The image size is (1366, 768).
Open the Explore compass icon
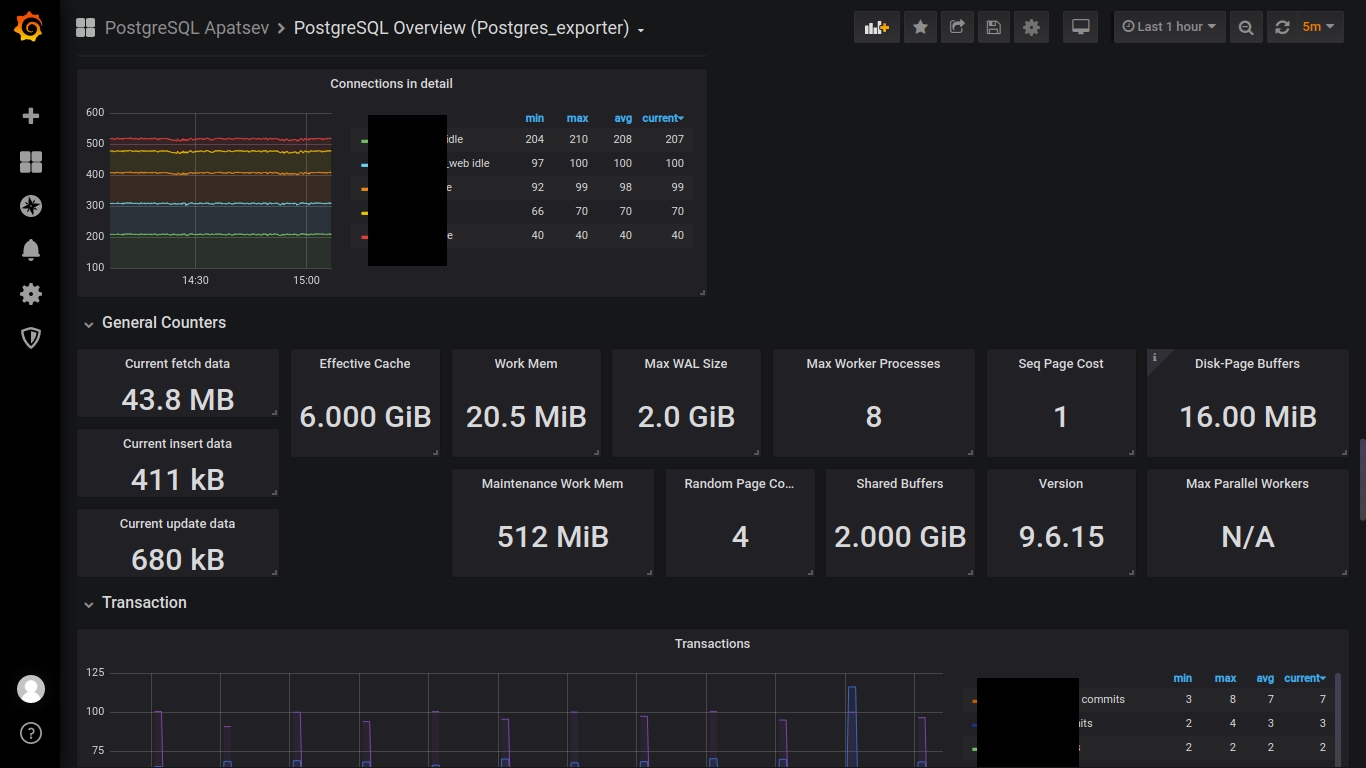31,206
